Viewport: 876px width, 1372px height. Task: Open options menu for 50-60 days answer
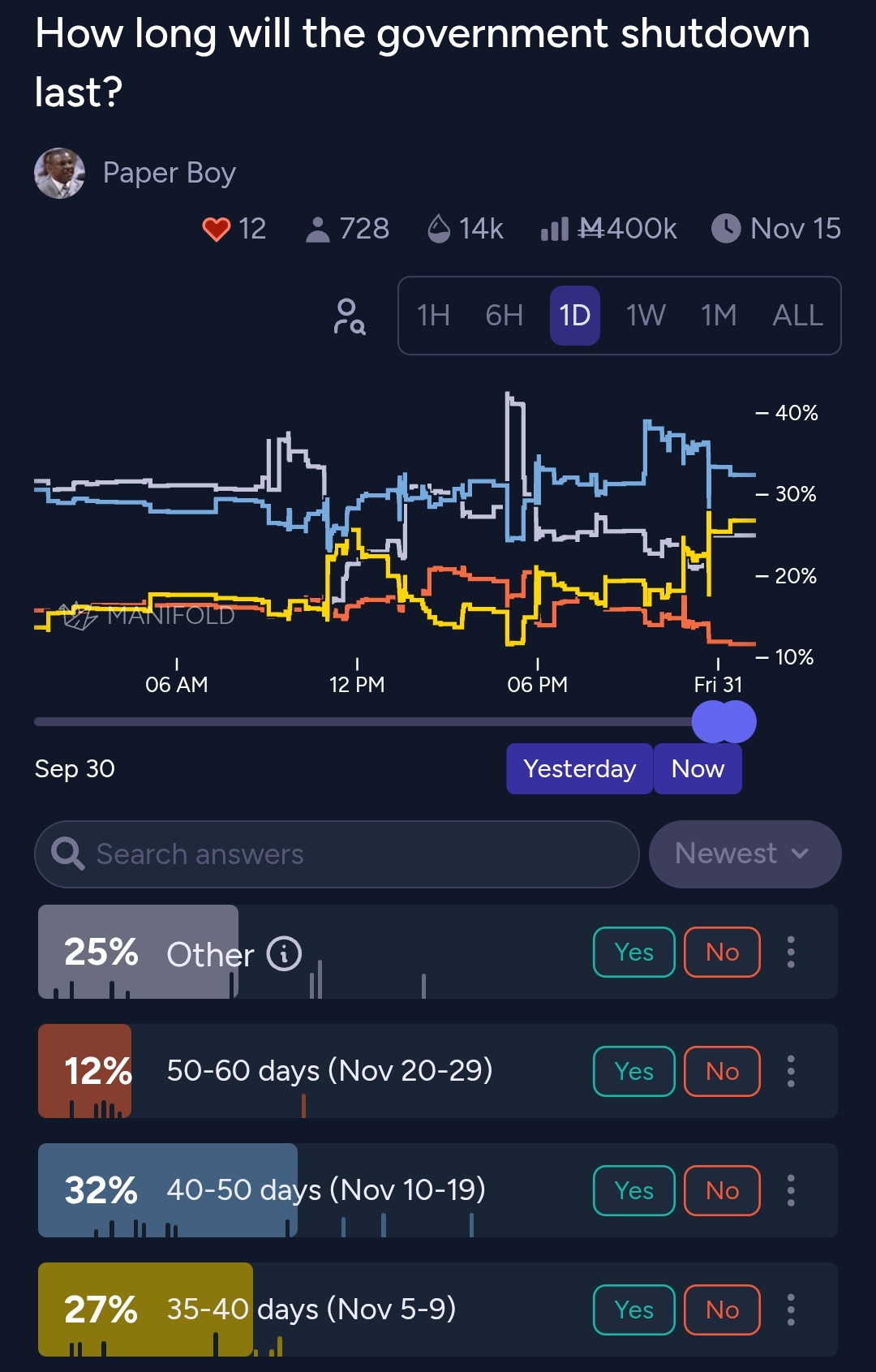click(x=791, y=1071)
